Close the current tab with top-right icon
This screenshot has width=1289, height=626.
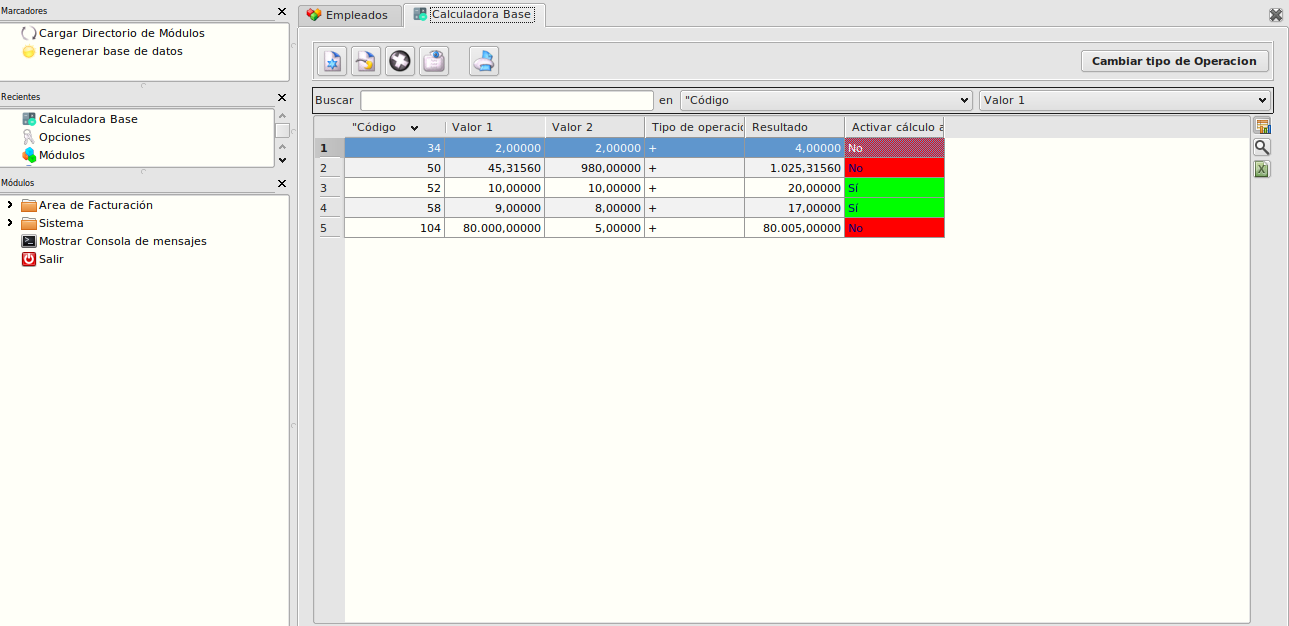[1276, 15]
